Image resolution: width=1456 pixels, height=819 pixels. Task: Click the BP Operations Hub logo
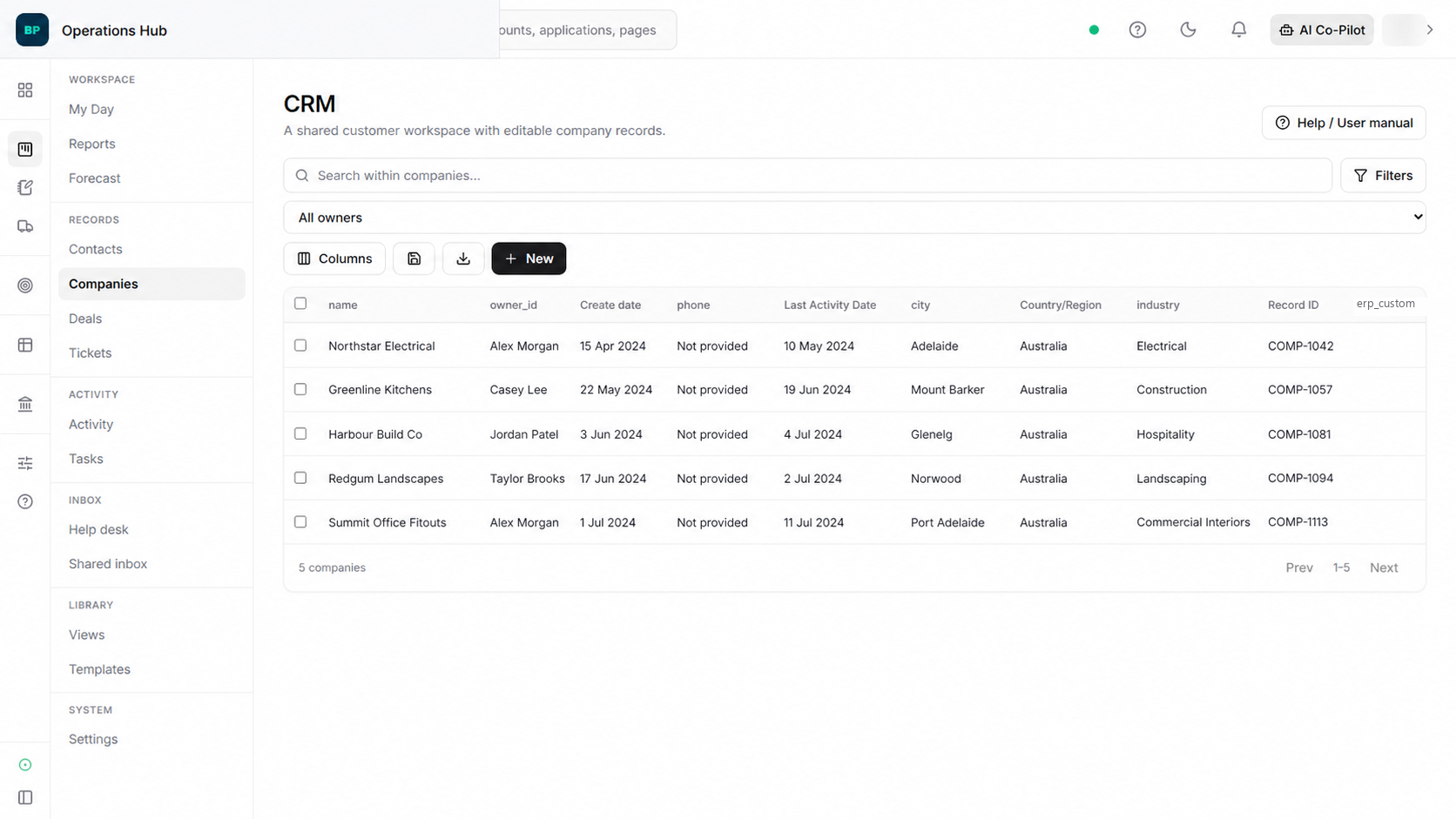(32, 30)
